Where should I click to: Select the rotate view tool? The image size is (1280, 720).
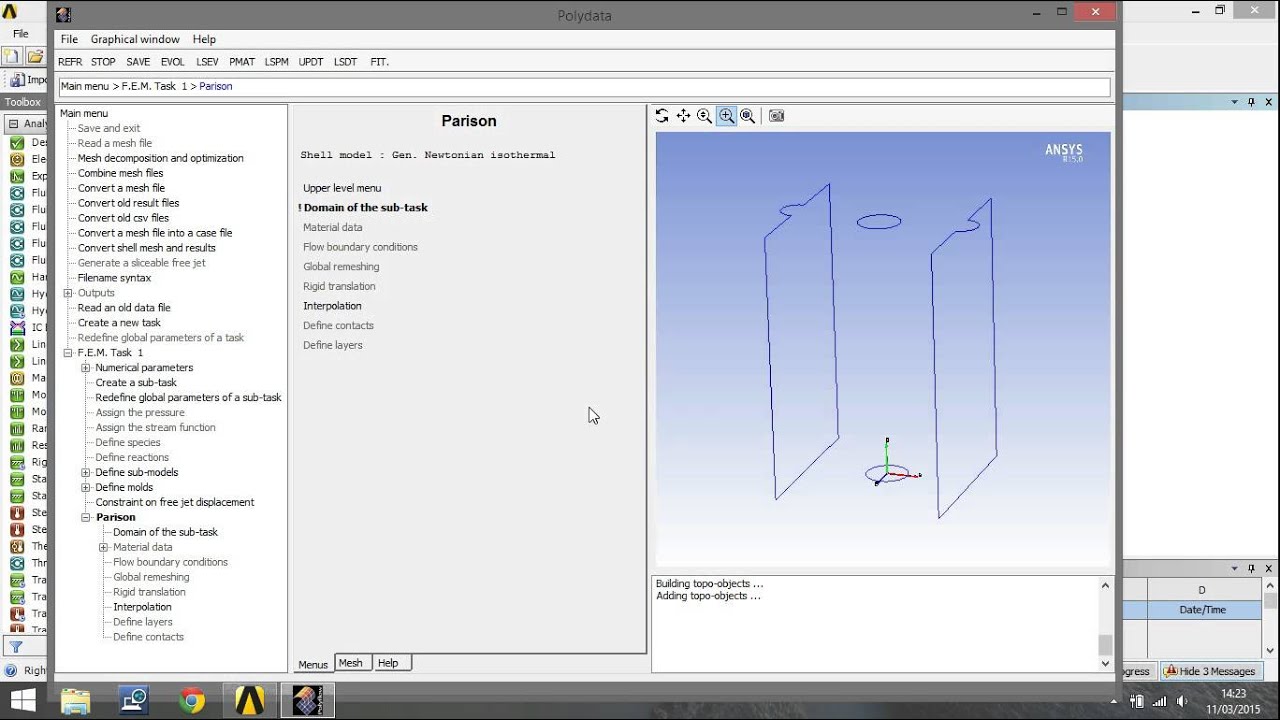(x=662, y=116)
